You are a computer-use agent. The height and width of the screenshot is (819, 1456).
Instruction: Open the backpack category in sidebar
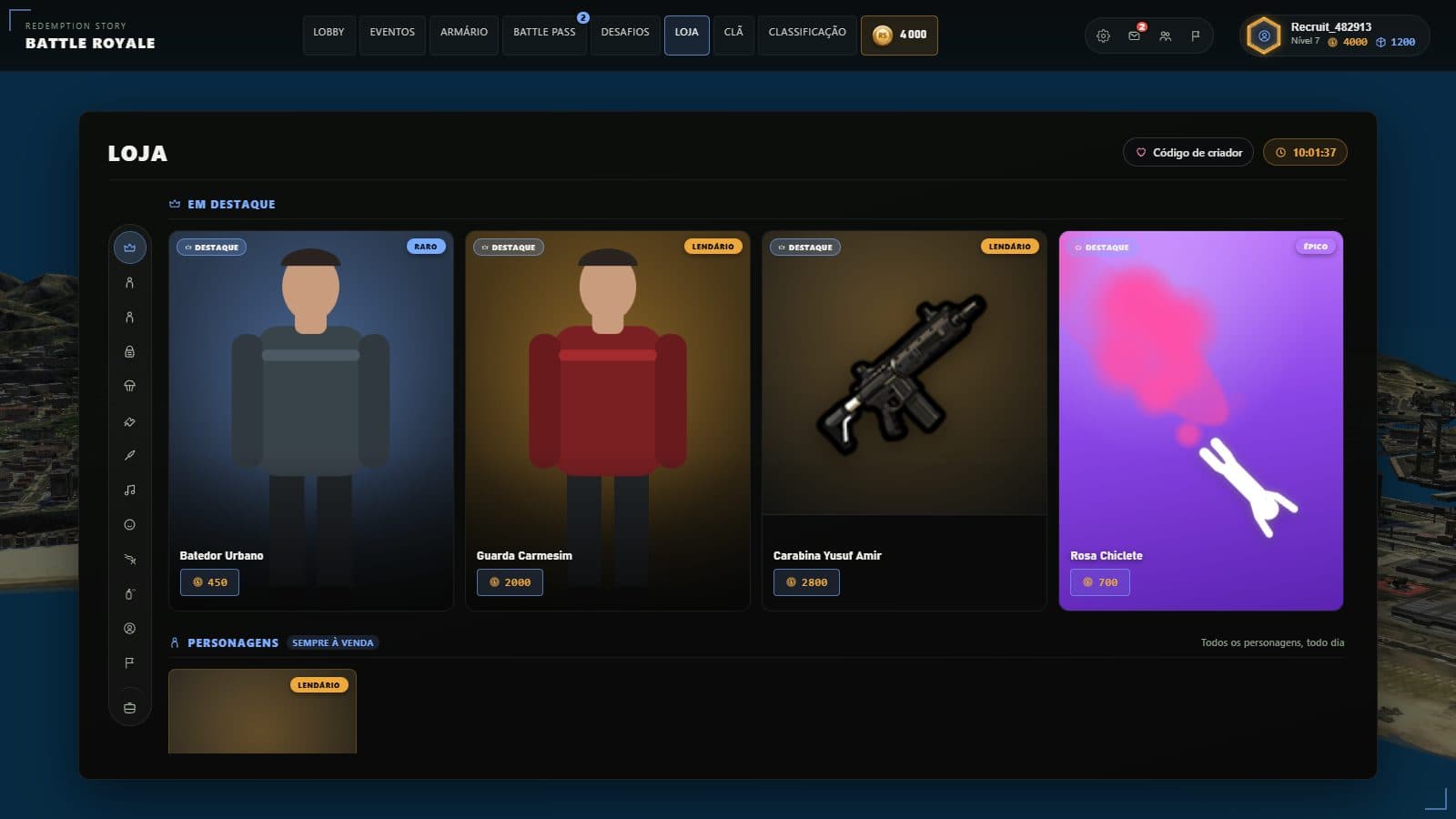coord(129,351)
